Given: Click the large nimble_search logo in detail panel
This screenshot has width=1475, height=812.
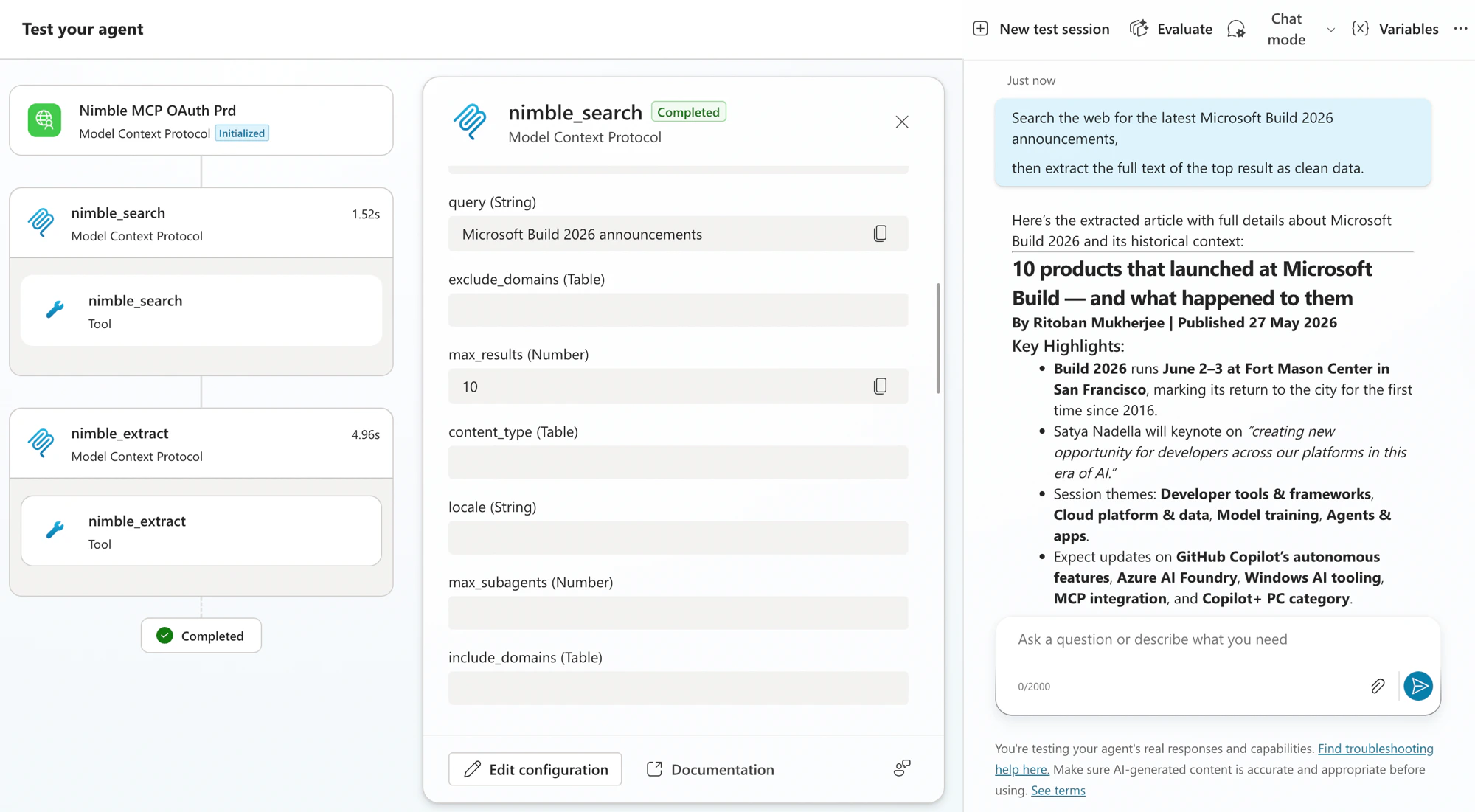Looking at the screenshot, I should (x=471, y=122).
